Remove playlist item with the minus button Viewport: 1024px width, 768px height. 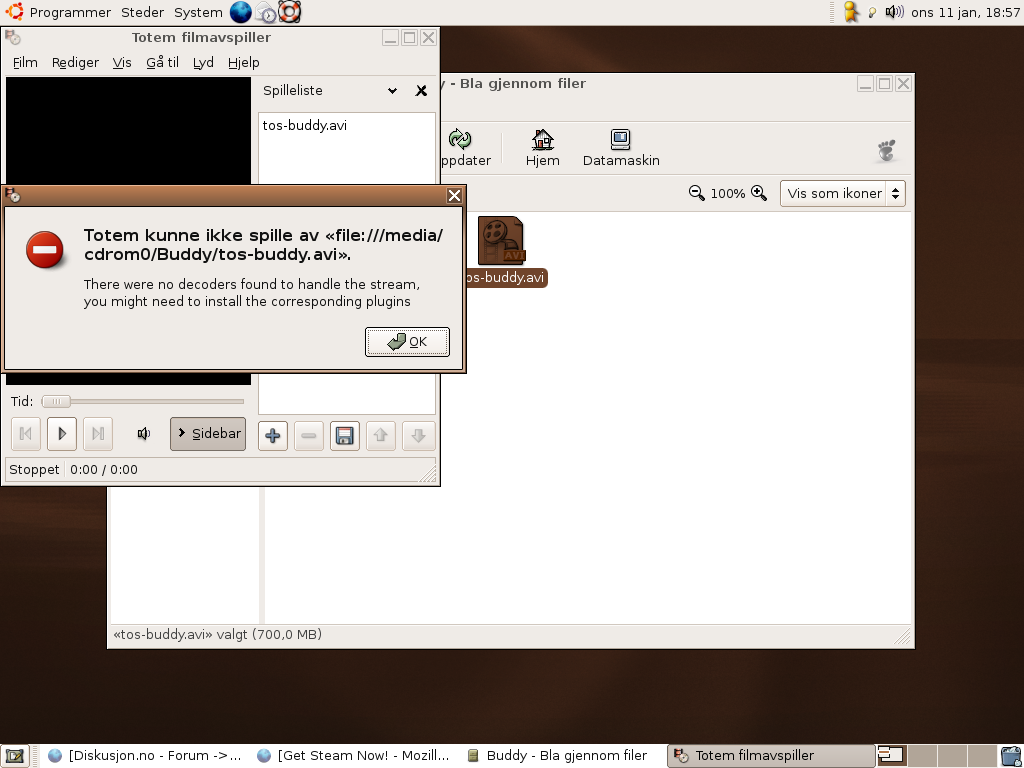309,436
